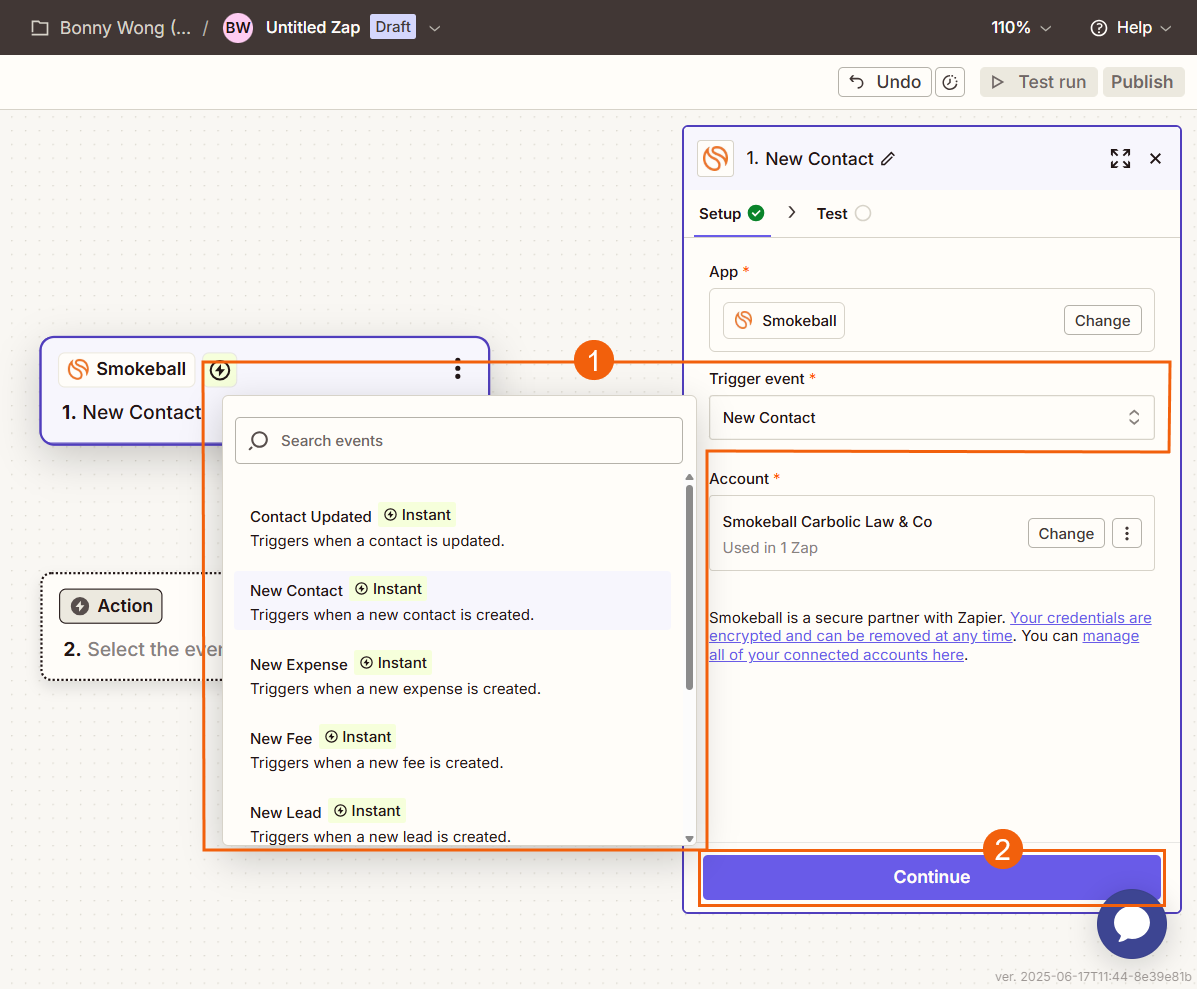Select the New Expense trigger

tap(452, 676)
